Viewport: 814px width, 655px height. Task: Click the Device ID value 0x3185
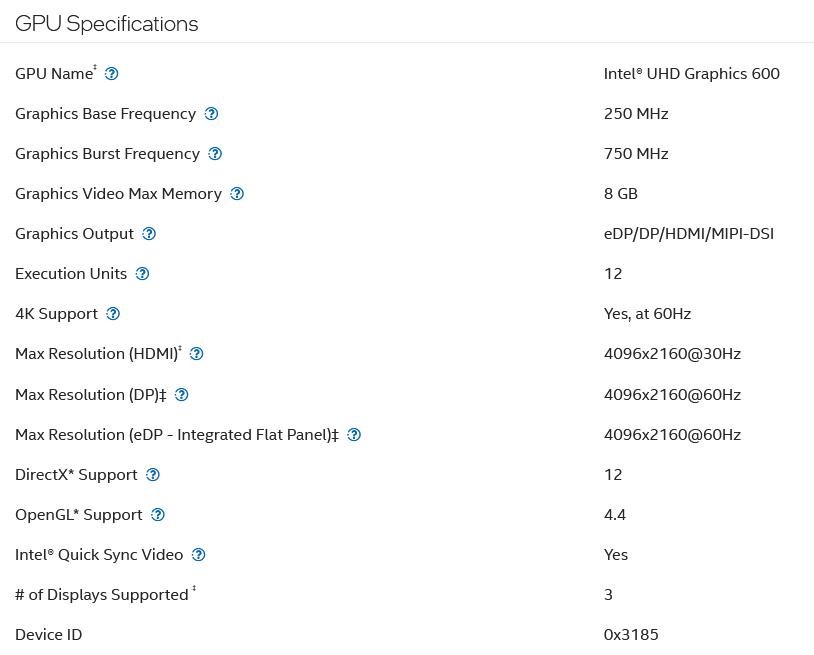tap(631, 635)
